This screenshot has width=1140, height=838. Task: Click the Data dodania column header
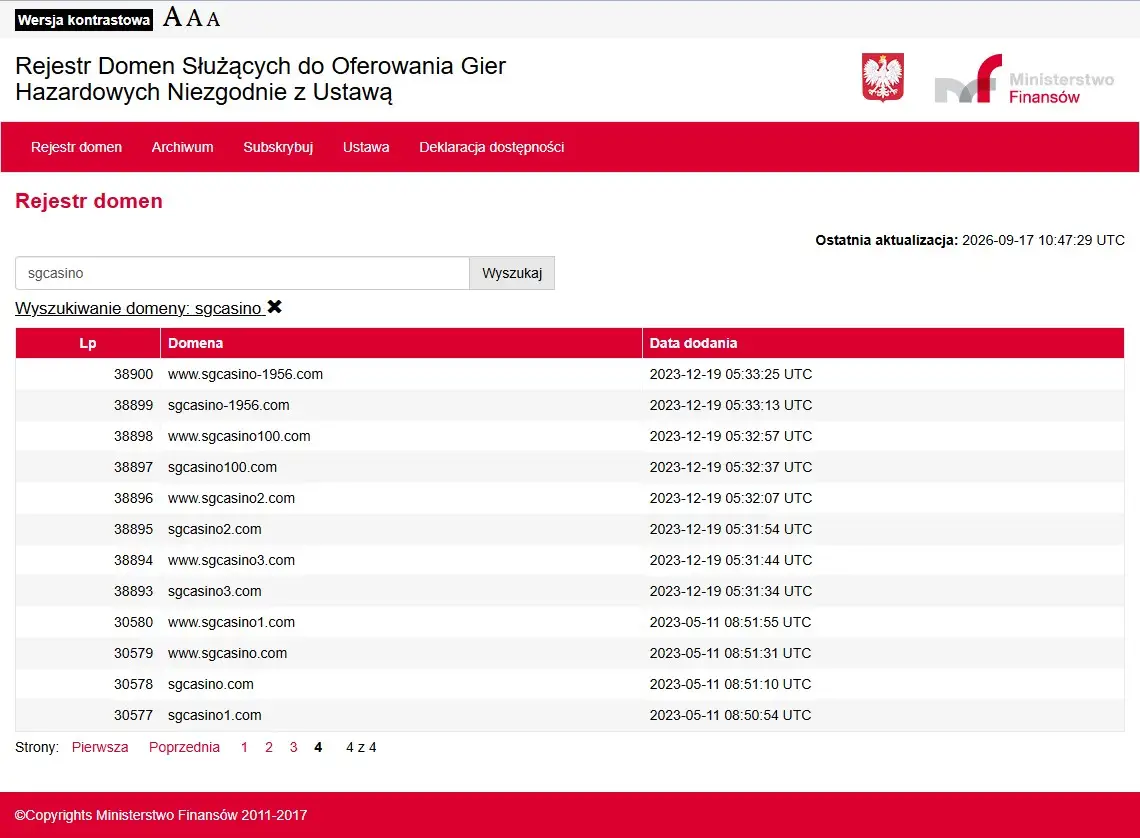coord(883,343)
